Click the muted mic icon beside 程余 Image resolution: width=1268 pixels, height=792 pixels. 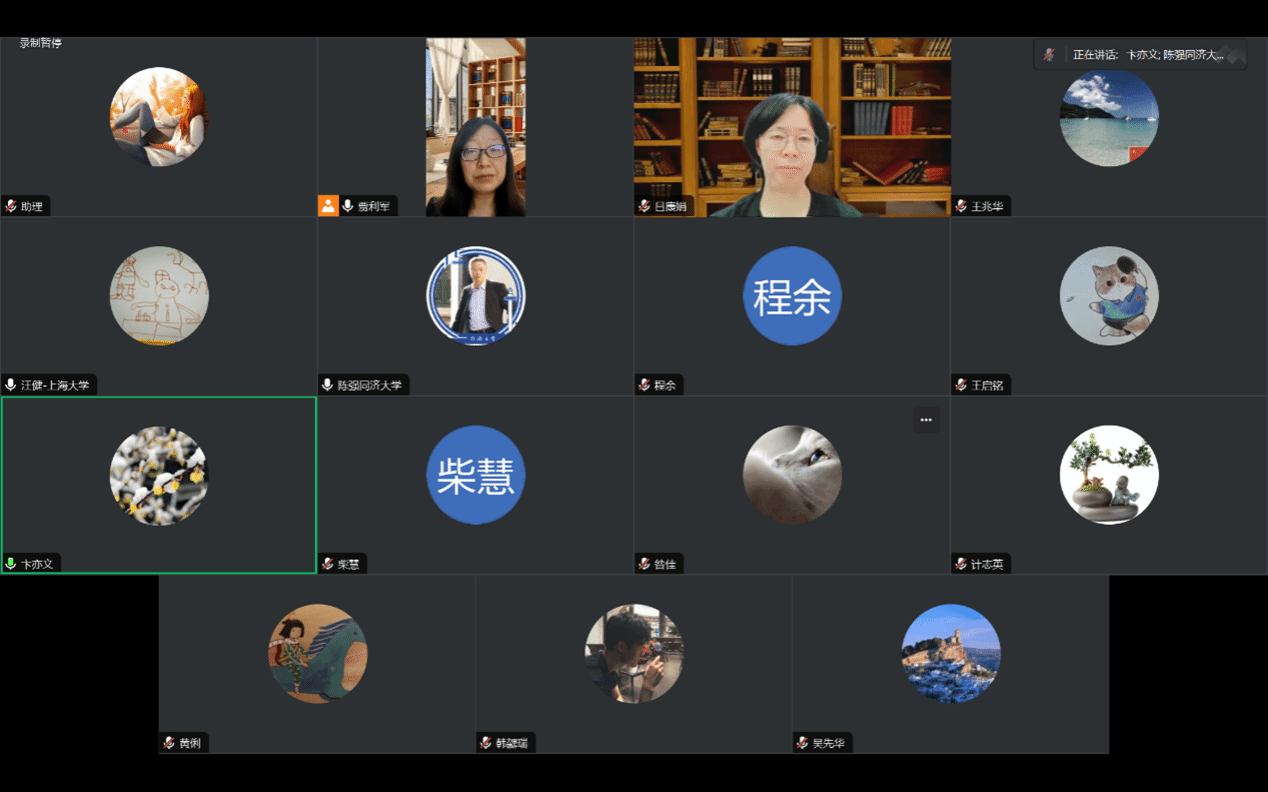(x=644, y=385)
